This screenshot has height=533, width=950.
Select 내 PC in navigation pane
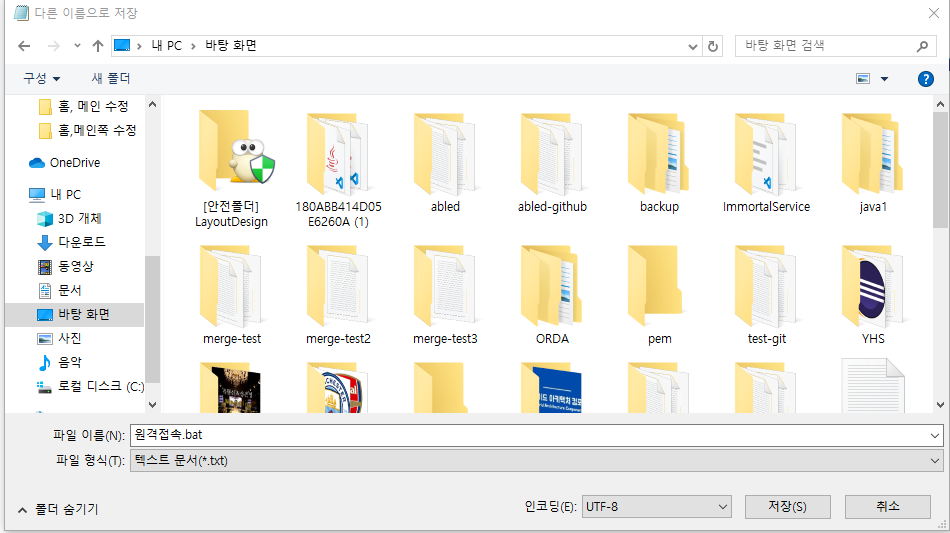pyautogui.click(x=55, y=194)
